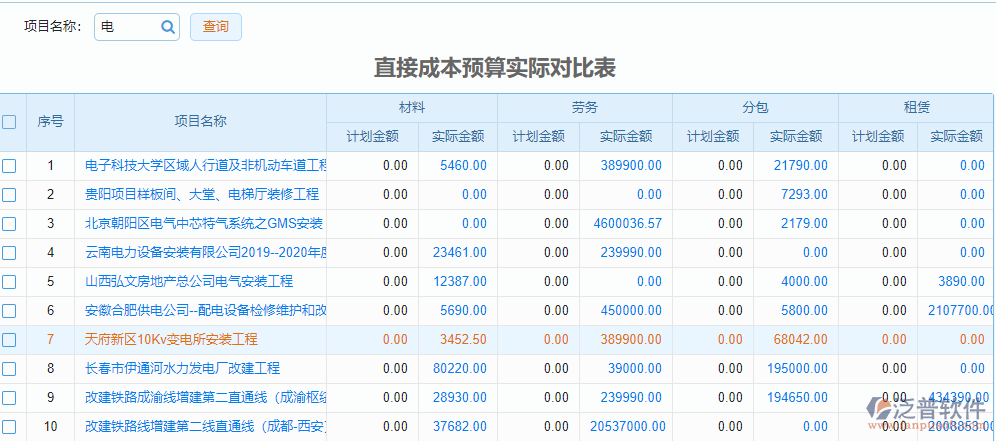Select the checkbox for row 7
Image resolution: width=996 pixels, height=441 pixels.
(9, 340)
